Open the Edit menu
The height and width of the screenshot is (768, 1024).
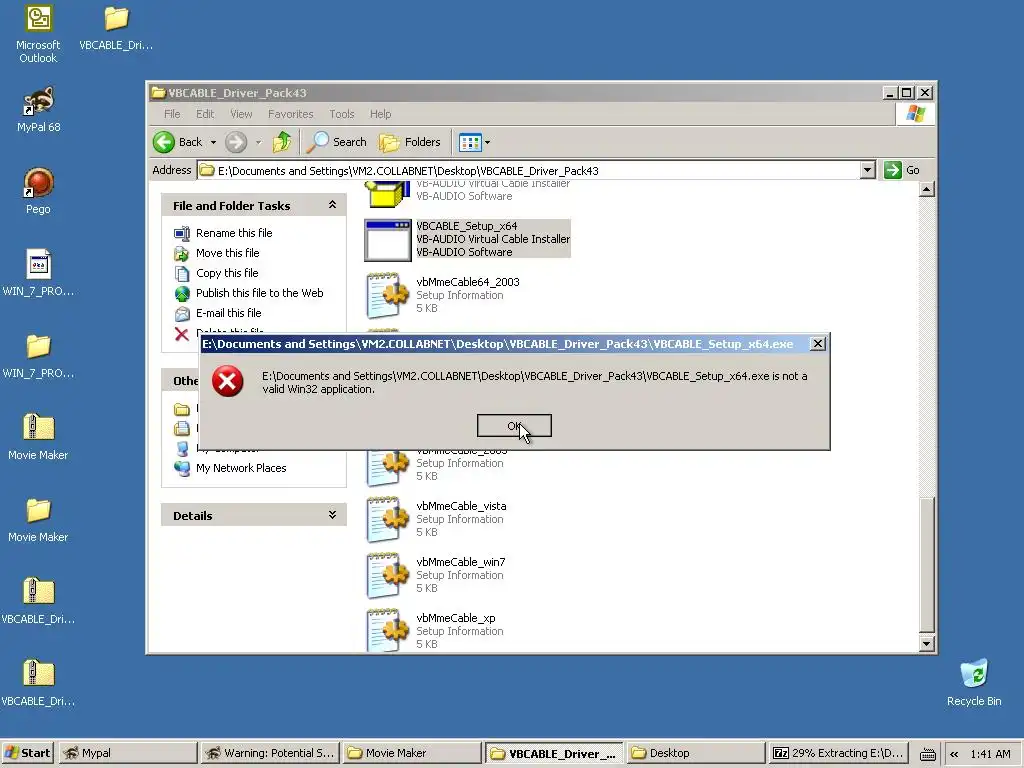205,114
